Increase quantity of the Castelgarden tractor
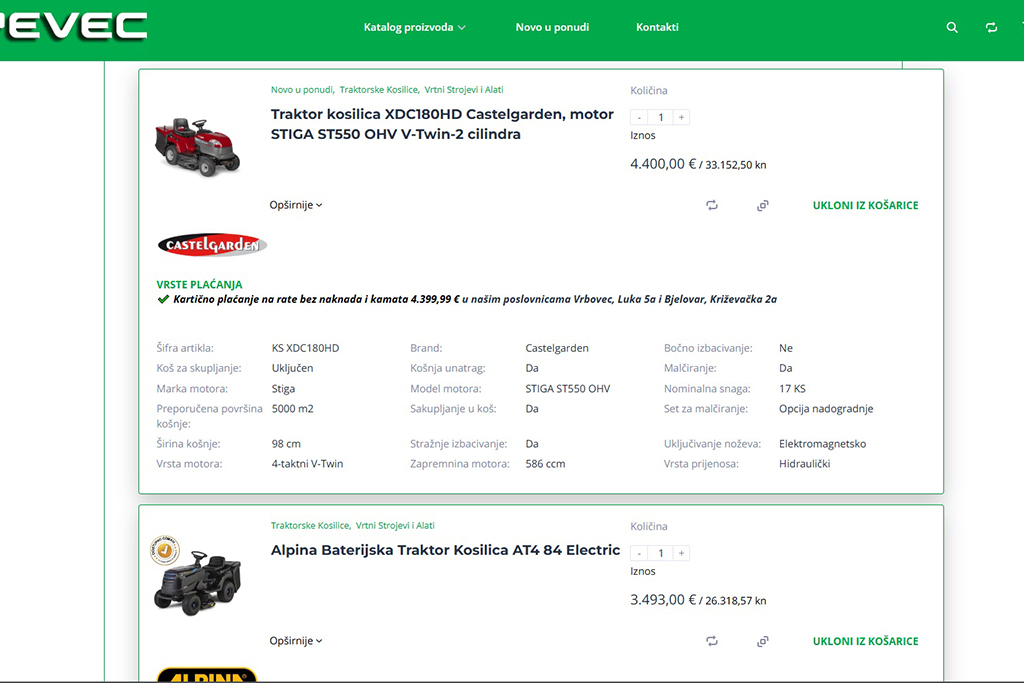 tap(681, 116)
